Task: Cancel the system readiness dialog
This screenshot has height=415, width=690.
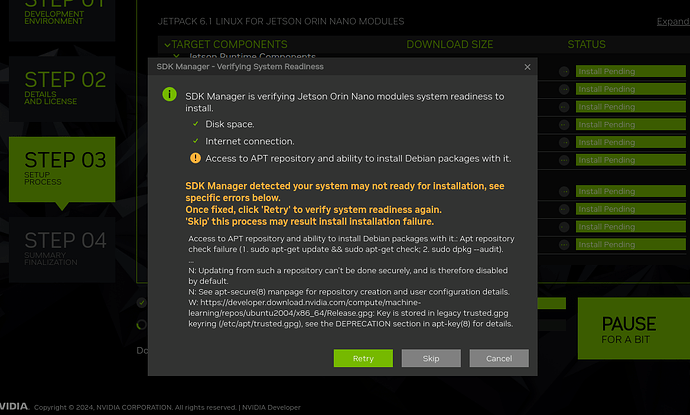Action: click(499, 358)
